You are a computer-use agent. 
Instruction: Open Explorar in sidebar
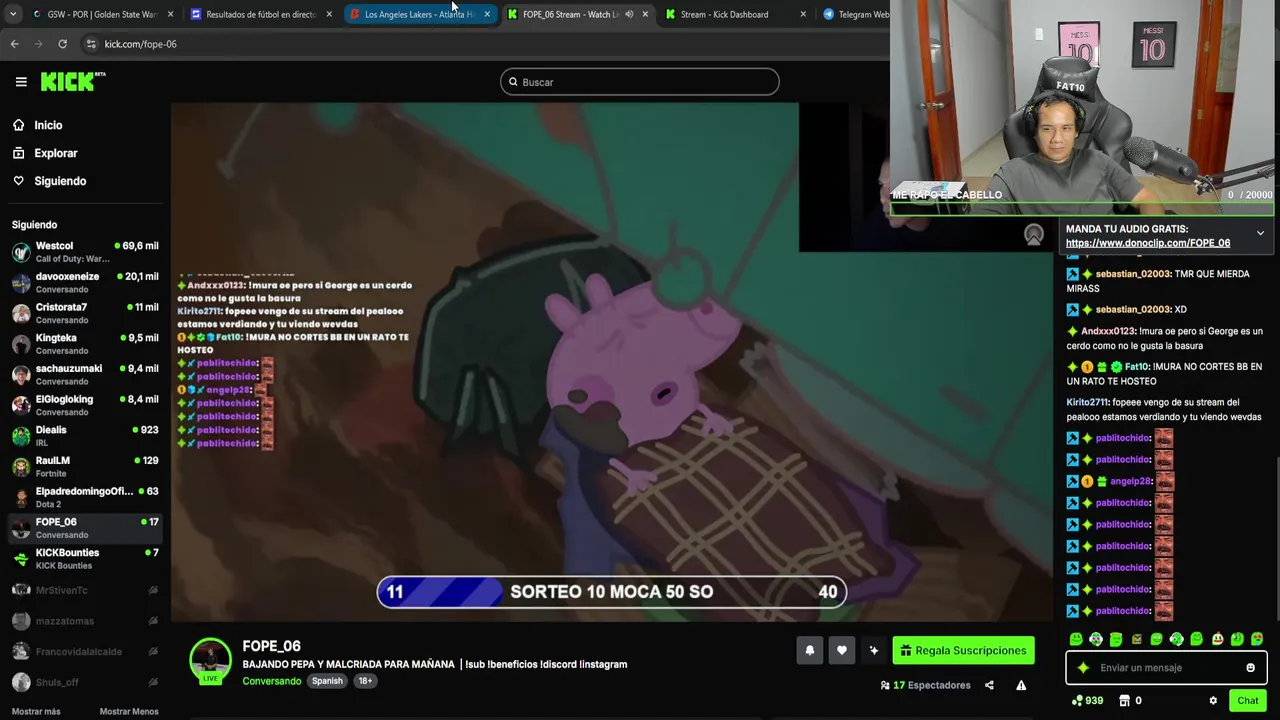tap(55, 153)
